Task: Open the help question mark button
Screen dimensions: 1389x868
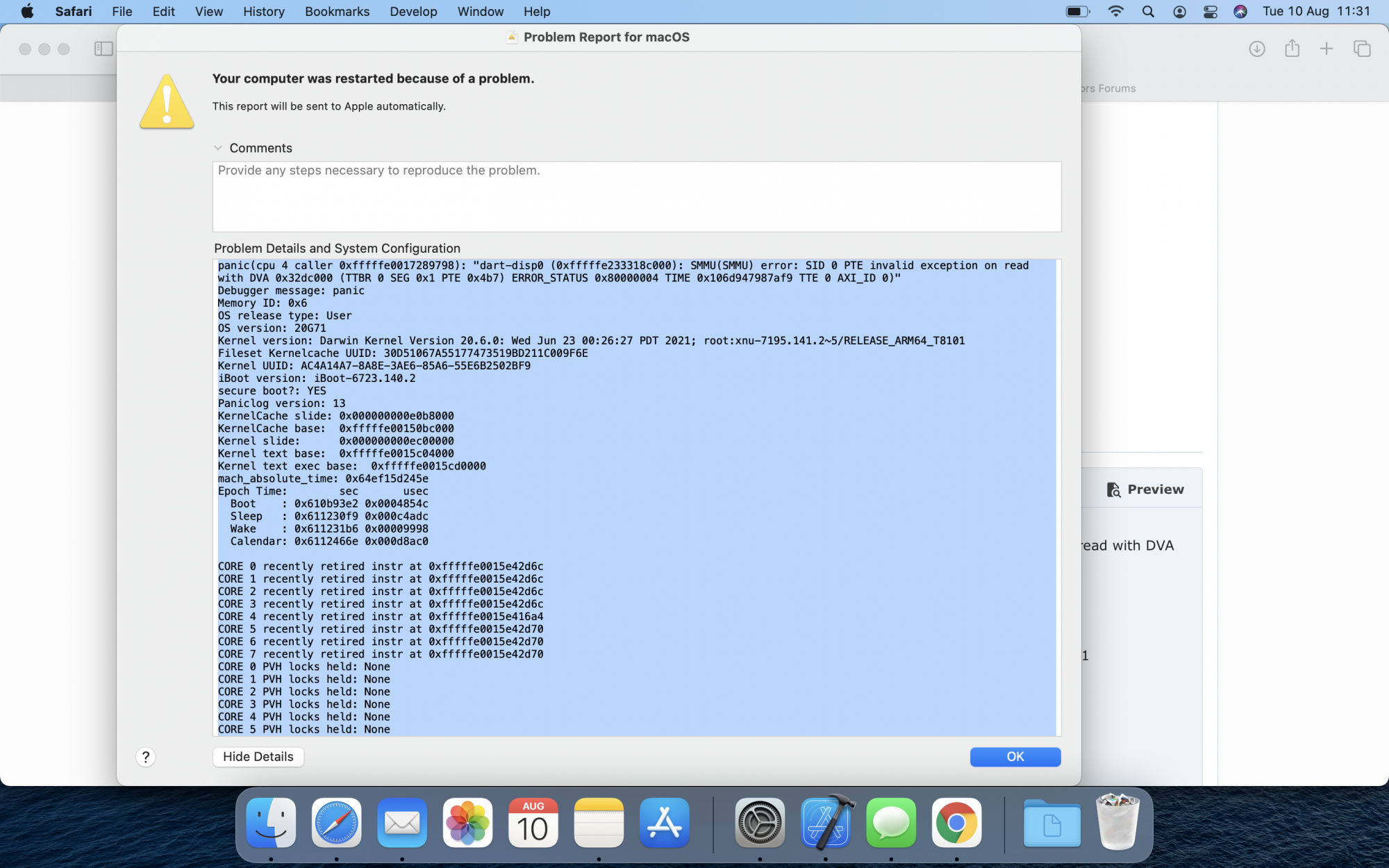Action: pos(146,757)
